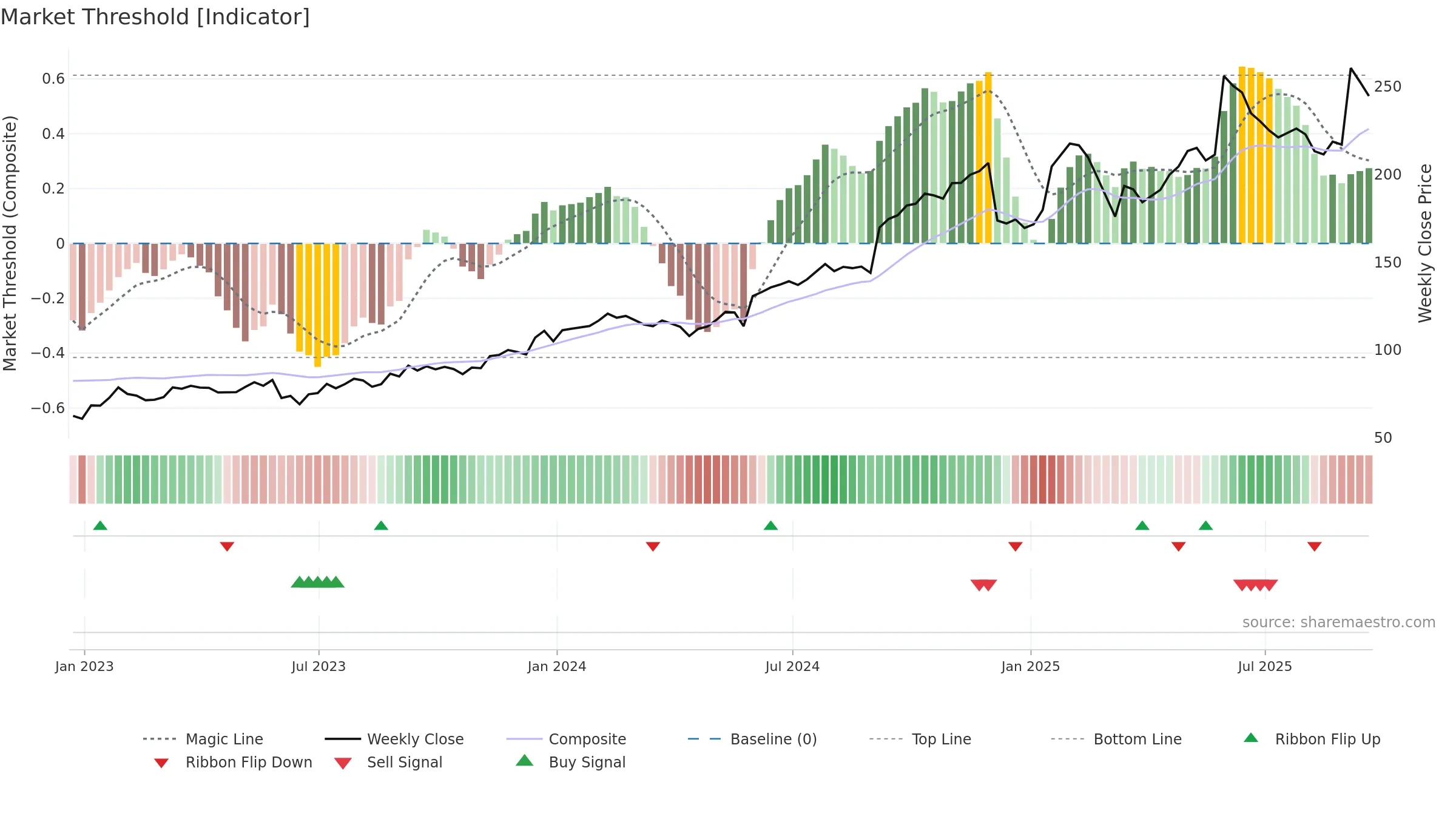Click the Ribbon Flip Down marker just before January 2025

pos(1016,546)
